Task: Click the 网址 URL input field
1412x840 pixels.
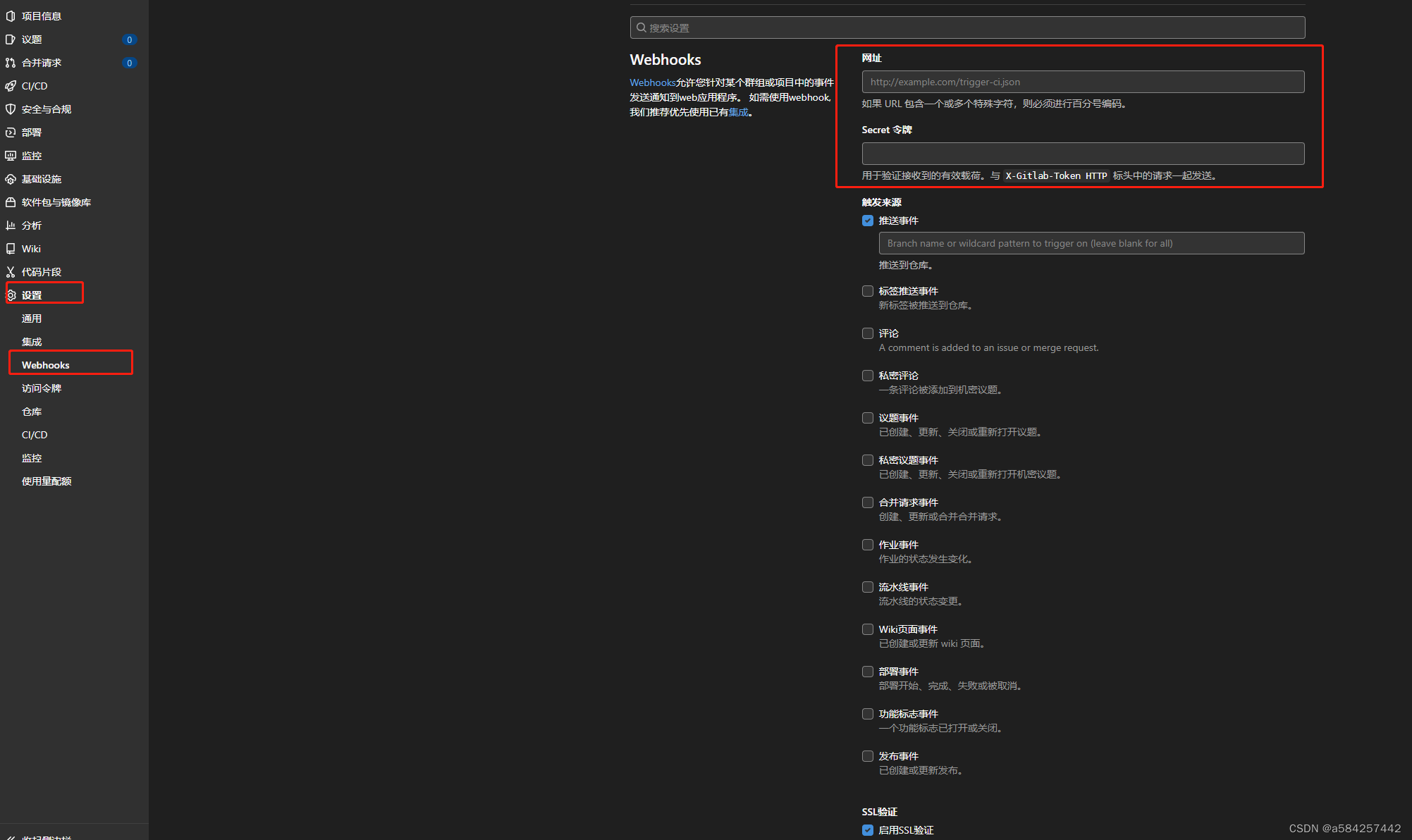Action: click(1083, 82)
